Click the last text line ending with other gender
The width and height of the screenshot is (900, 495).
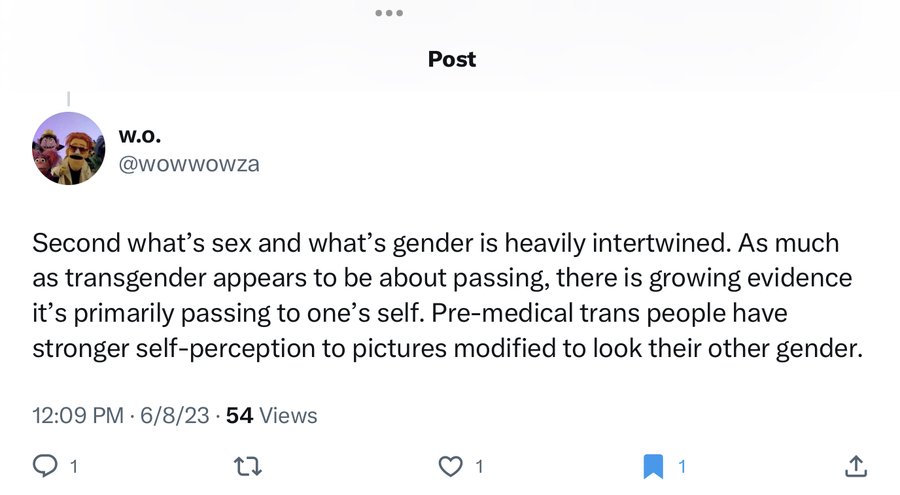(x=448, y=349)
